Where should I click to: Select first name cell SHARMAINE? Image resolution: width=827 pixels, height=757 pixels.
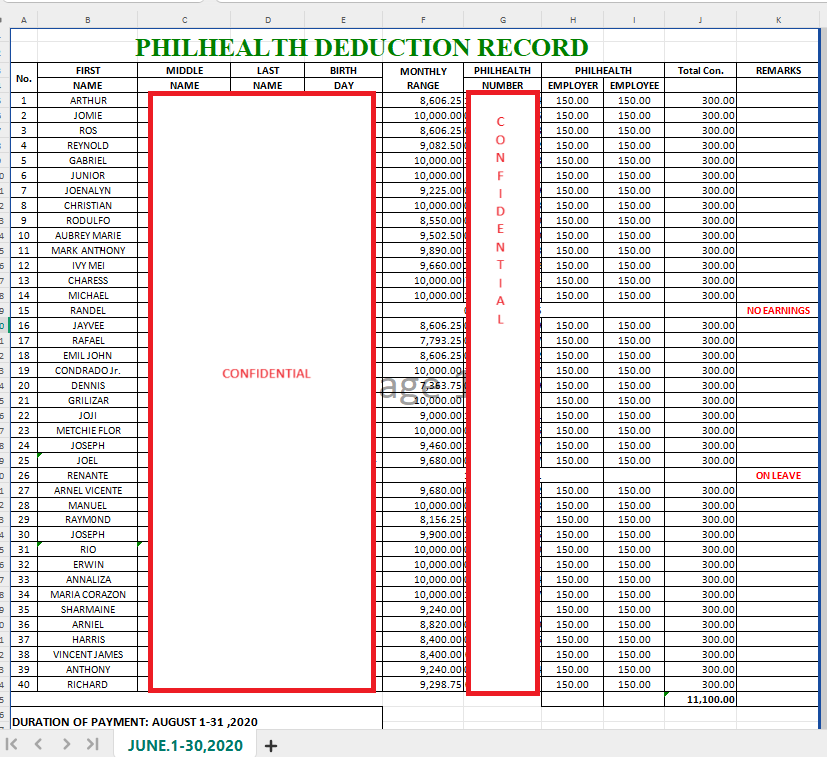click(88, 610)
